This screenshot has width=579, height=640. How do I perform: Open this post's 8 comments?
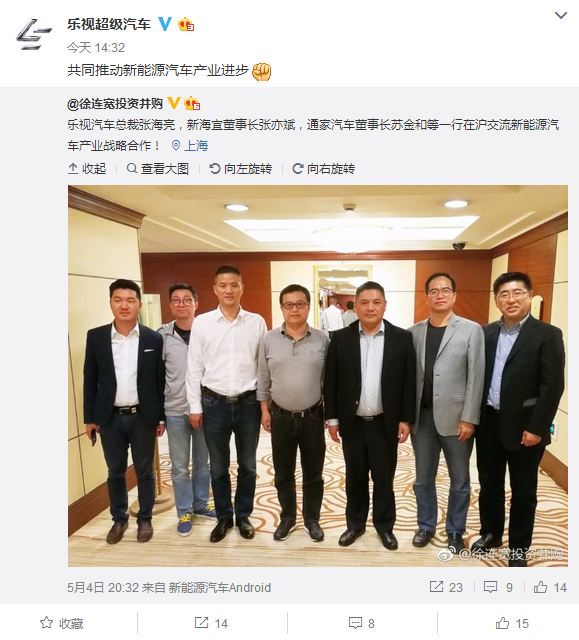pos(362,623)
